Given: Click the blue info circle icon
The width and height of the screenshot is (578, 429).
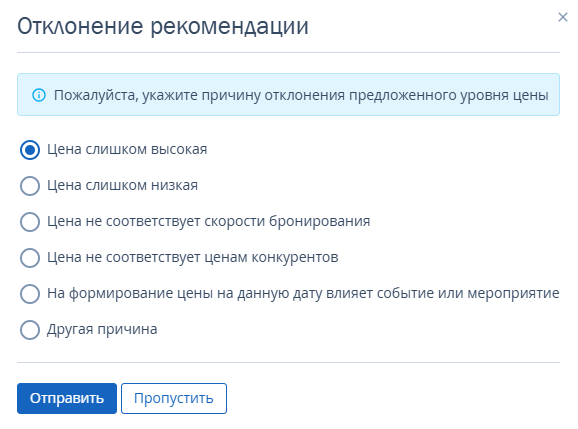Looking at the screenshot, I should point(39,95).
